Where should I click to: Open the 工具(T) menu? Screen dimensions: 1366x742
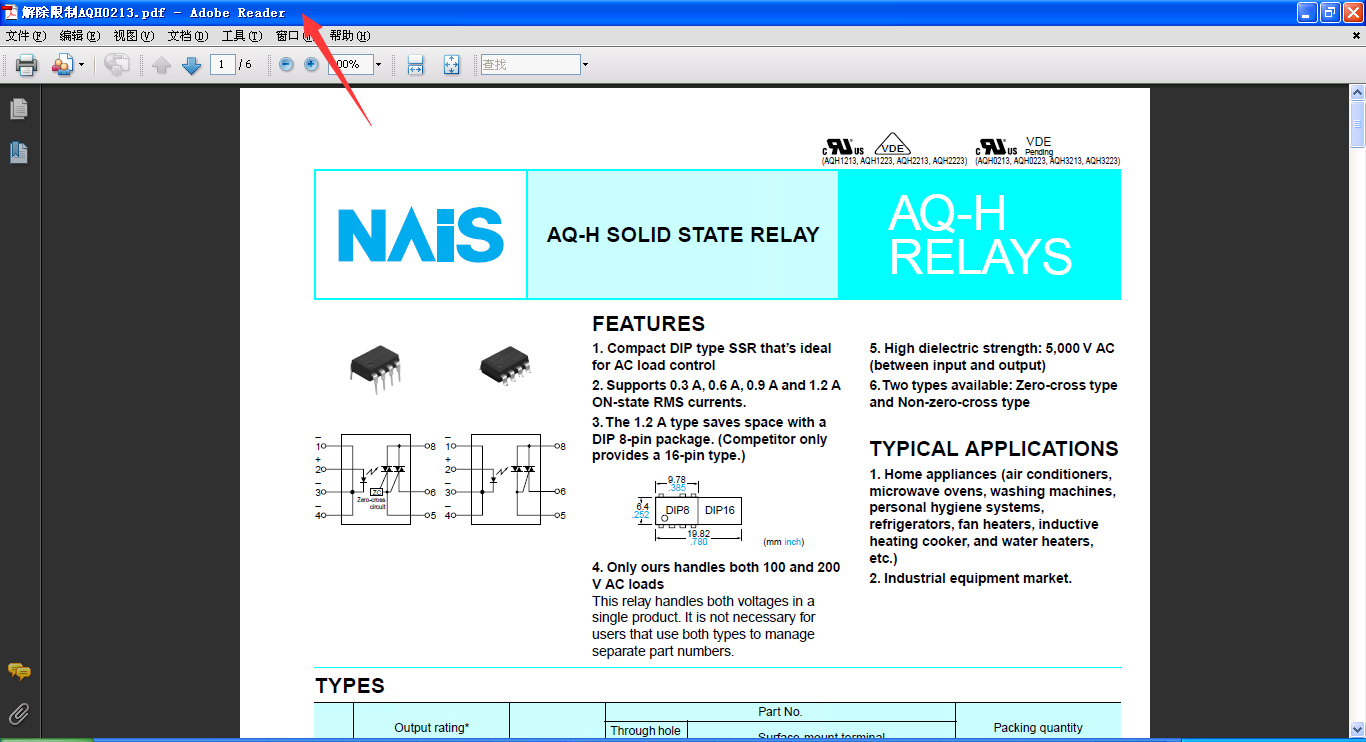point(242,36)
